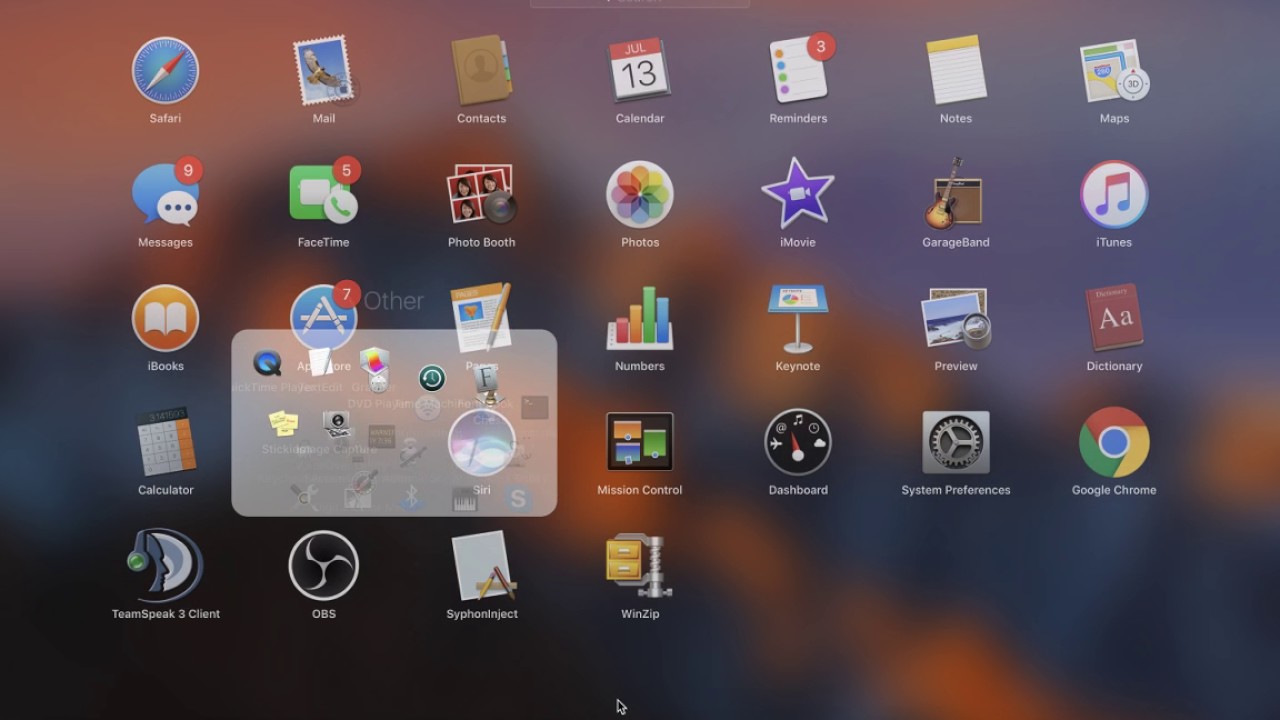Open the Pages app
This screenshot has width=1280, height=720.
point(481,317)
